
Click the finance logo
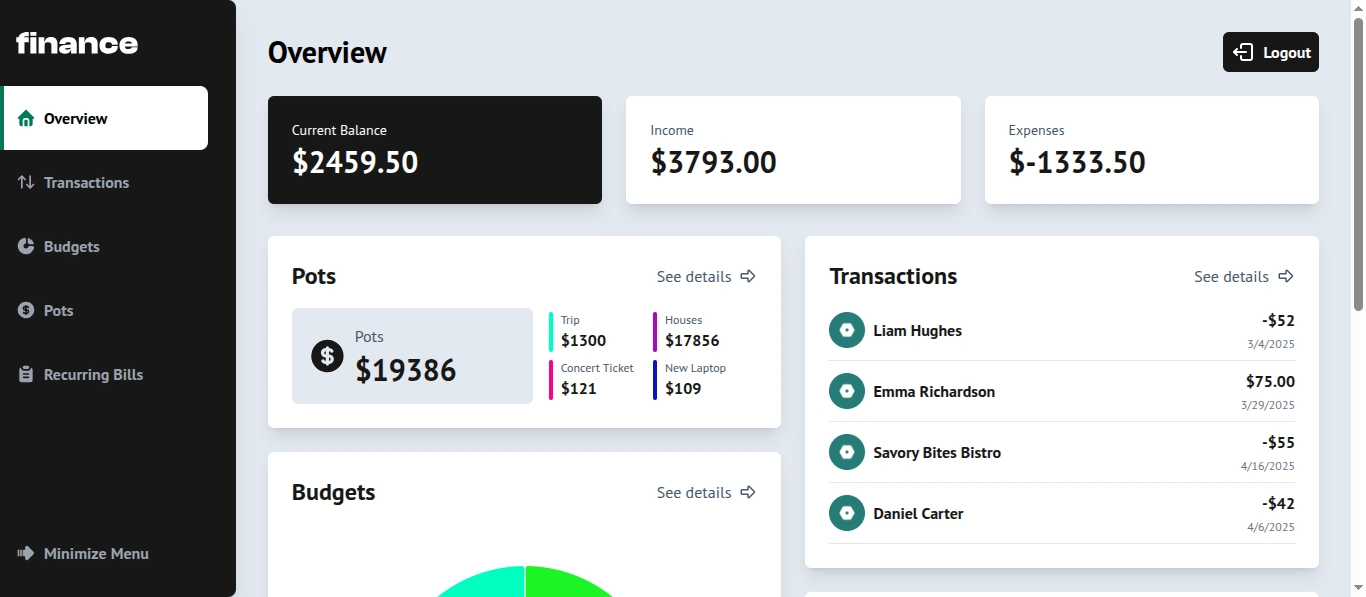pyautogui.click(x=77, y=43)
